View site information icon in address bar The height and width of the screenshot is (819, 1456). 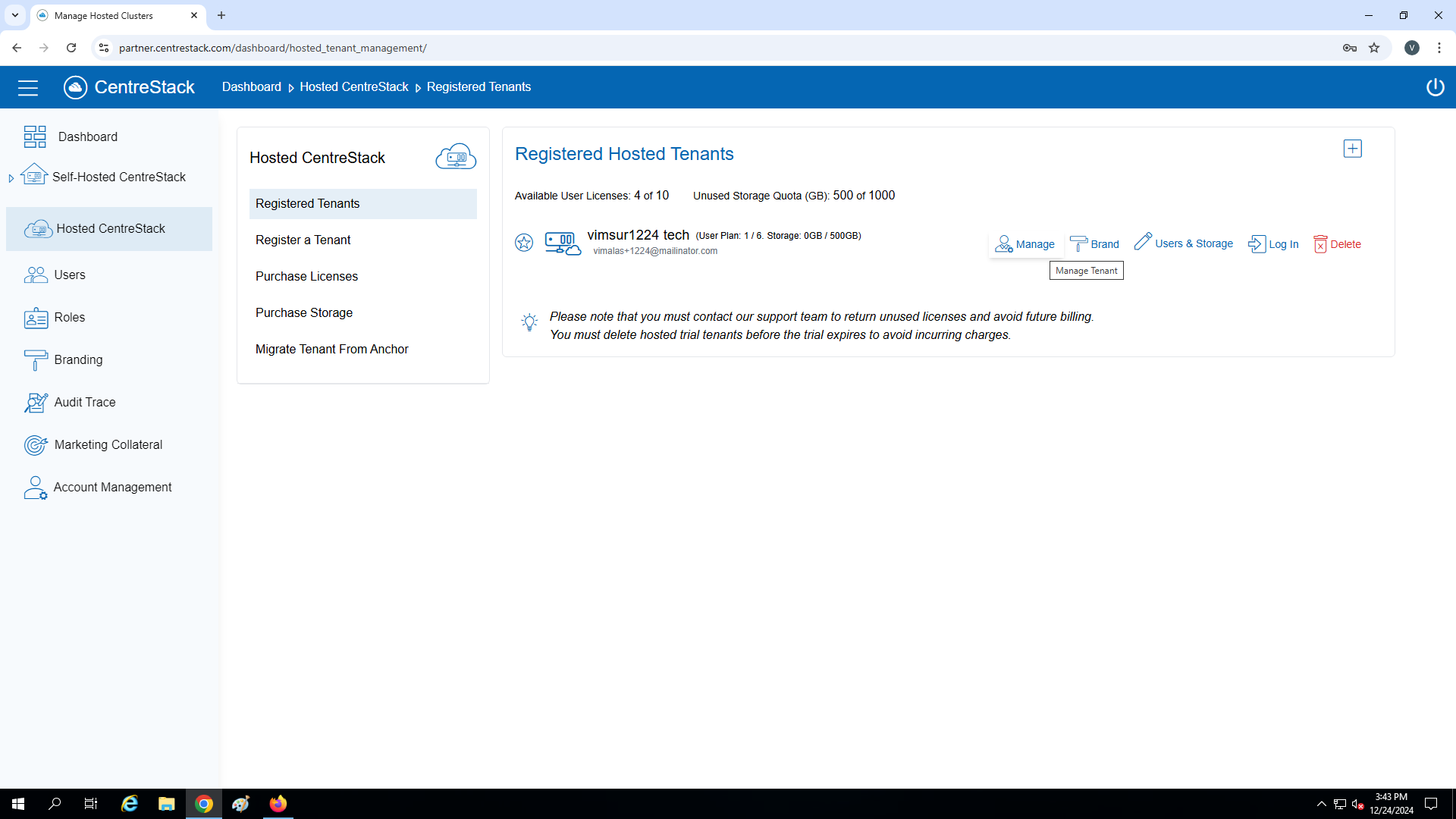[x=104, y=48]
